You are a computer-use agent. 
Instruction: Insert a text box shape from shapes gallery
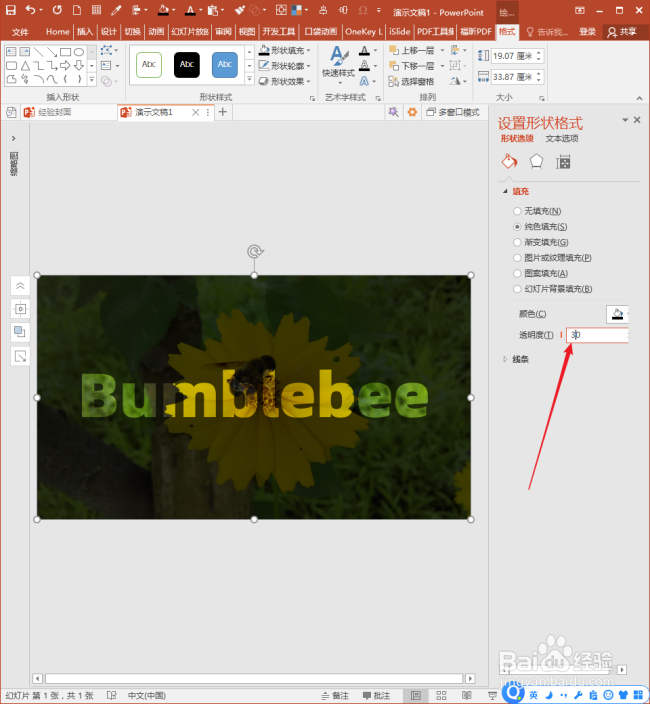click(x=11, y=52)
